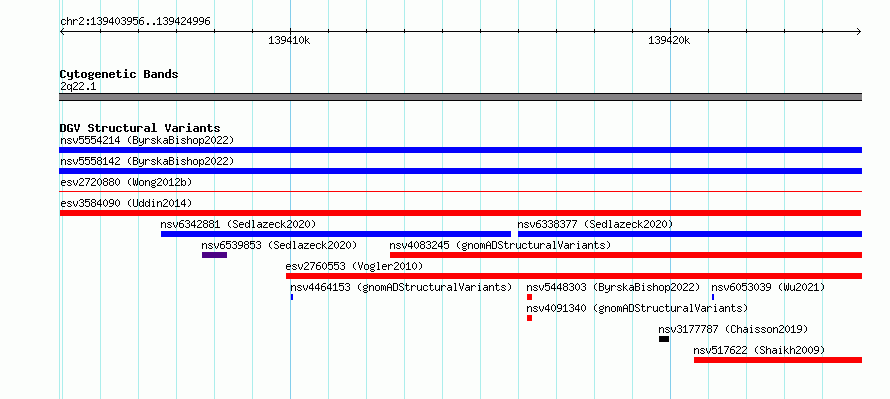Click the esv2720880 (Wong2012b) label
This screenshot has height=399, width=890.
[126, 182]
